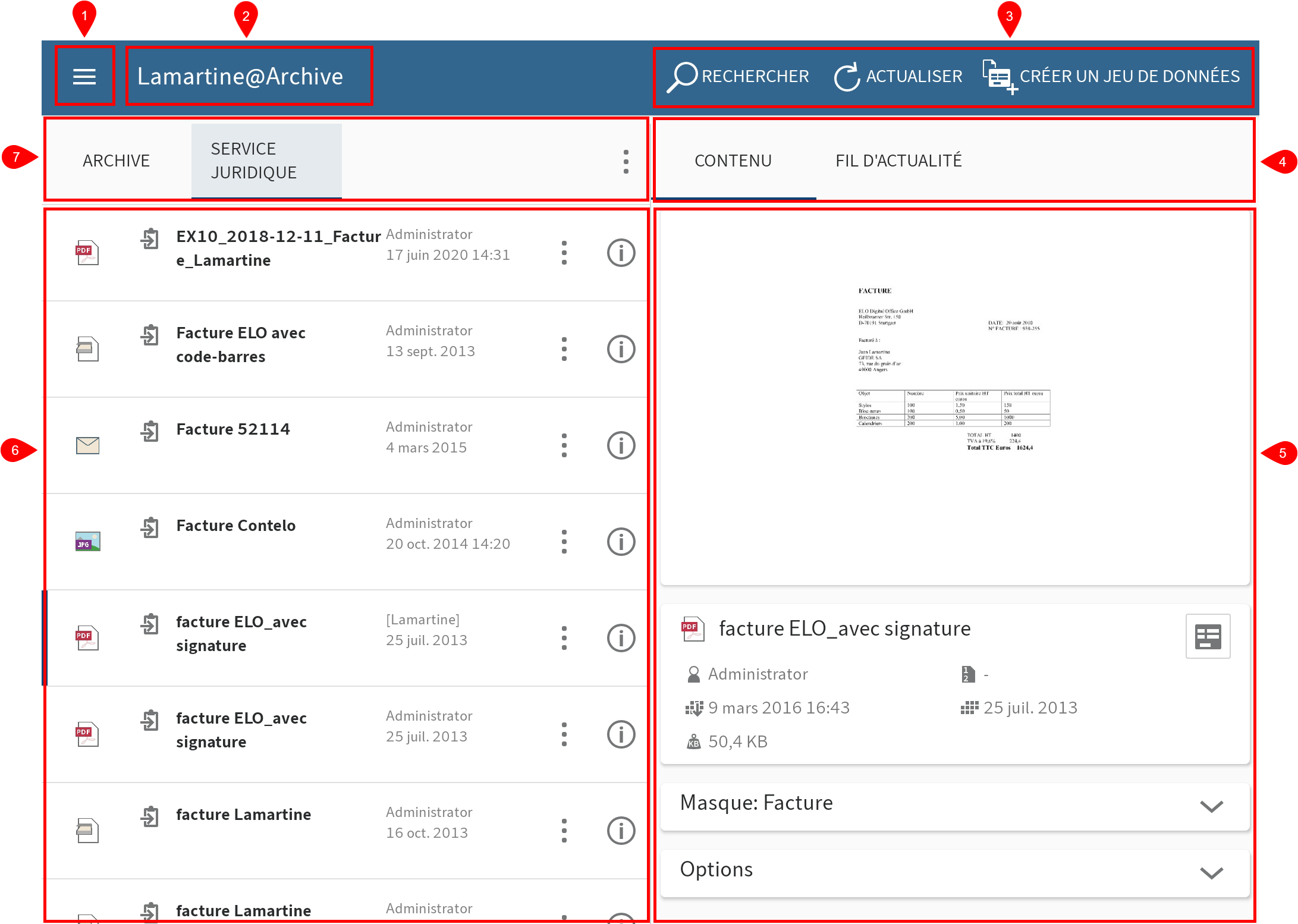Click the document title facture ELO_avec signature in details
Screen dimensions: 1298x924
click(x=844, y=628)
